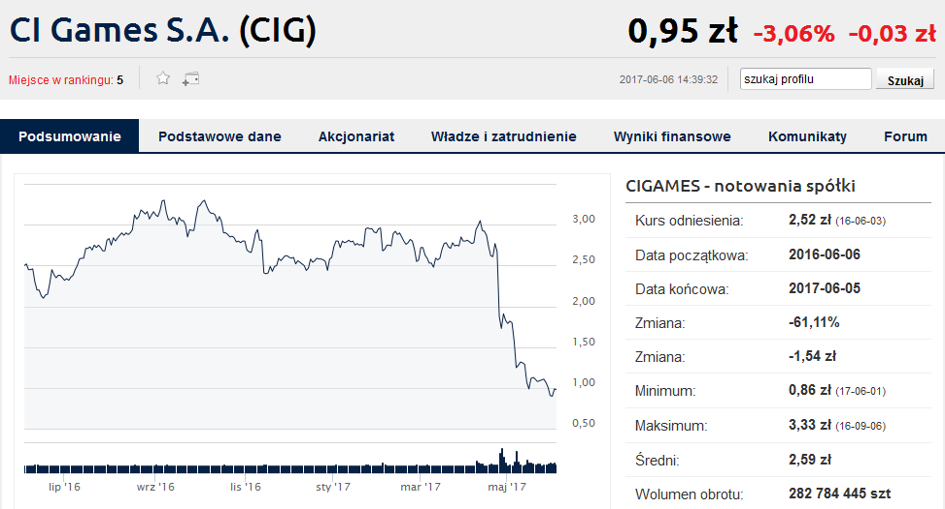Viewport: 945px width, 509px height.
Task: Click the CI Games S.A. (CIG) heading
Action: pyautogui.click(x=163, y=30)
